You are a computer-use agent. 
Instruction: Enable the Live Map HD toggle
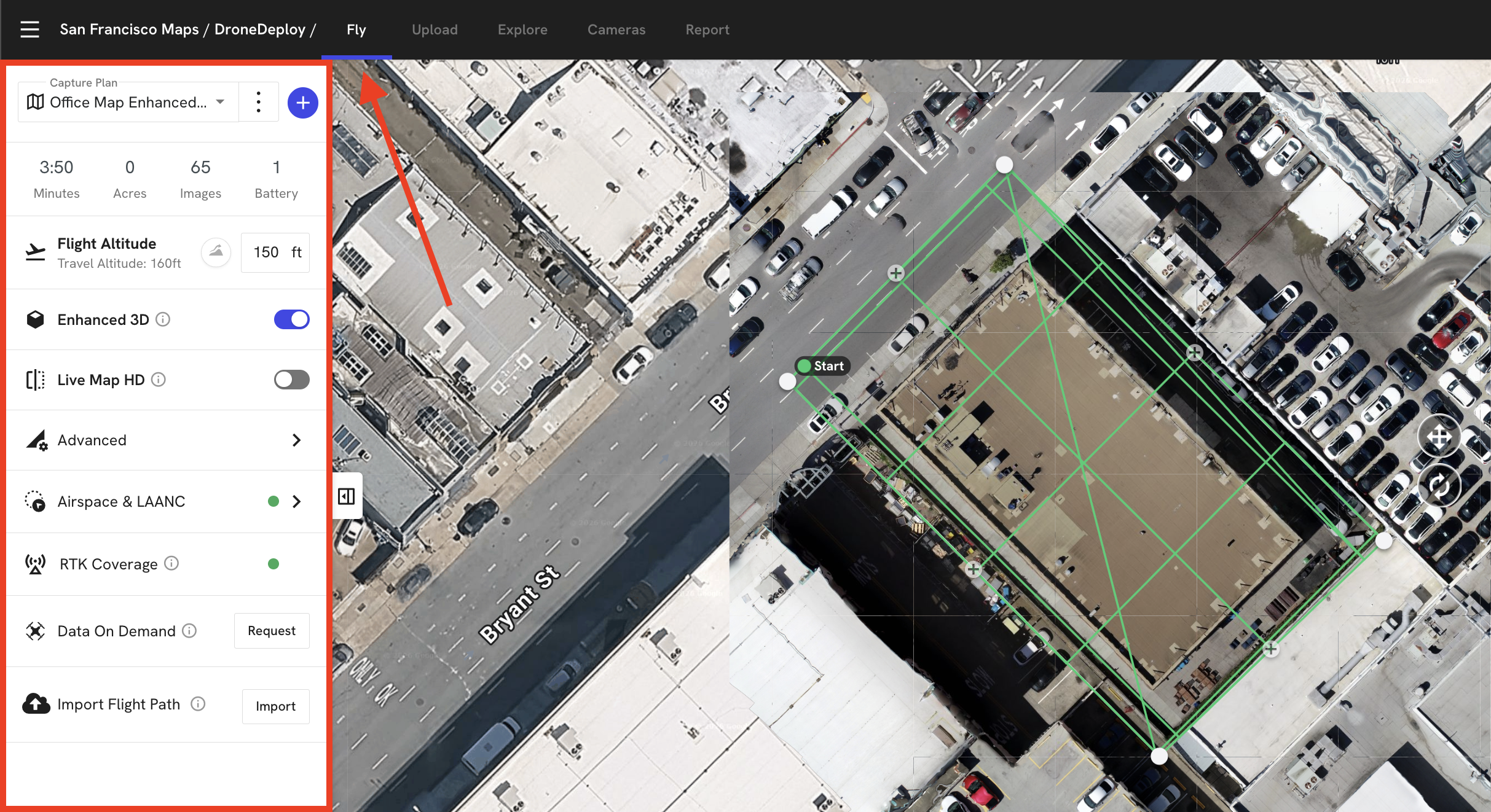pos(291,380)
